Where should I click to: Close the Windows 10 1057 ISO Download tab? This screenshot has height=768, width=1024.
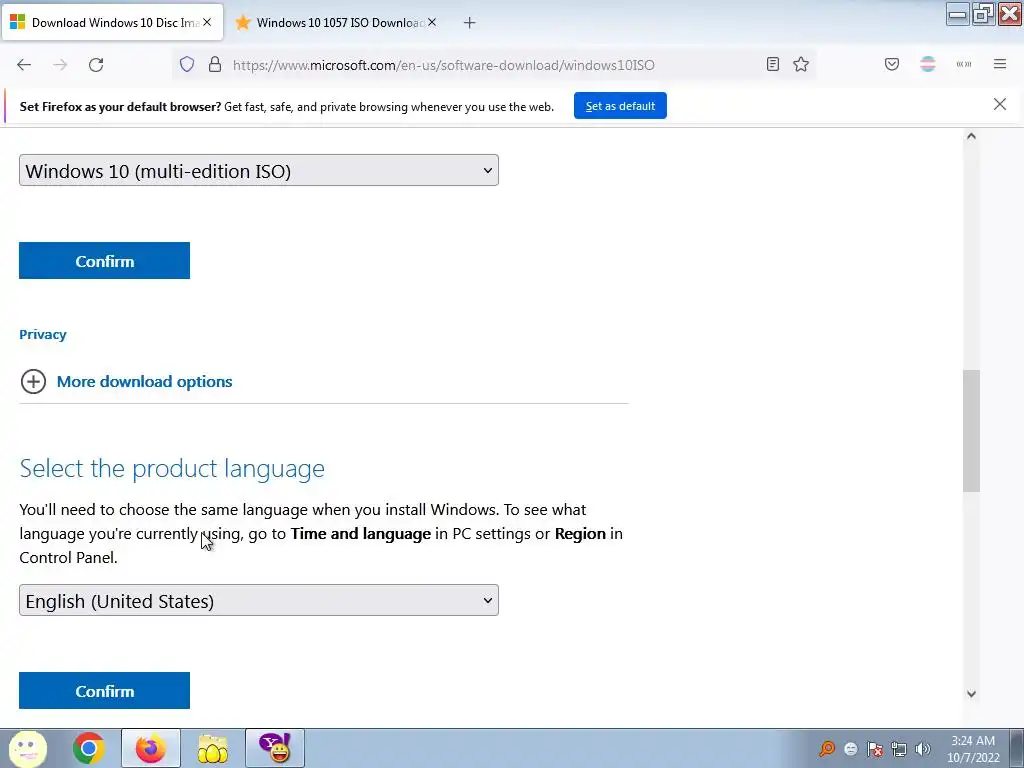(x=432, y=22)
